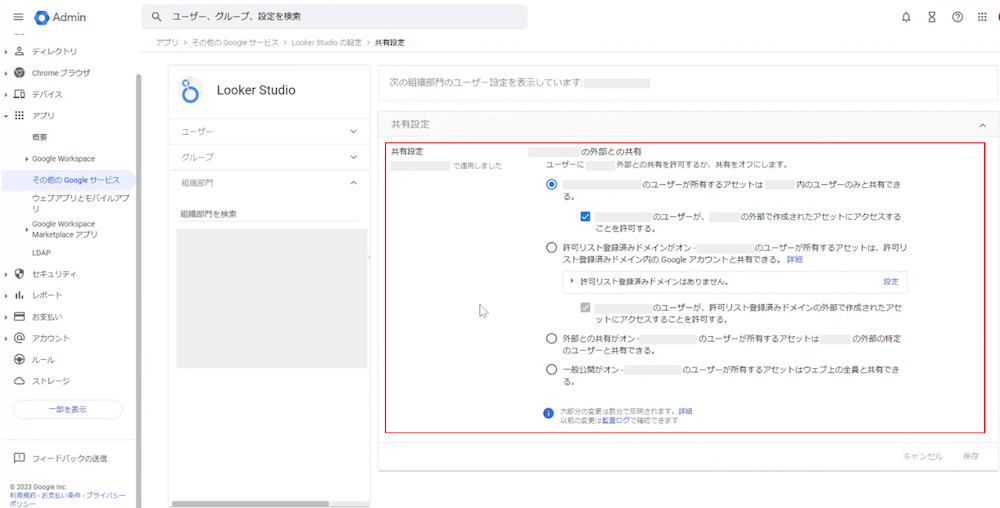
Task: Click the blue info circle icon
Action: point(548,413)
